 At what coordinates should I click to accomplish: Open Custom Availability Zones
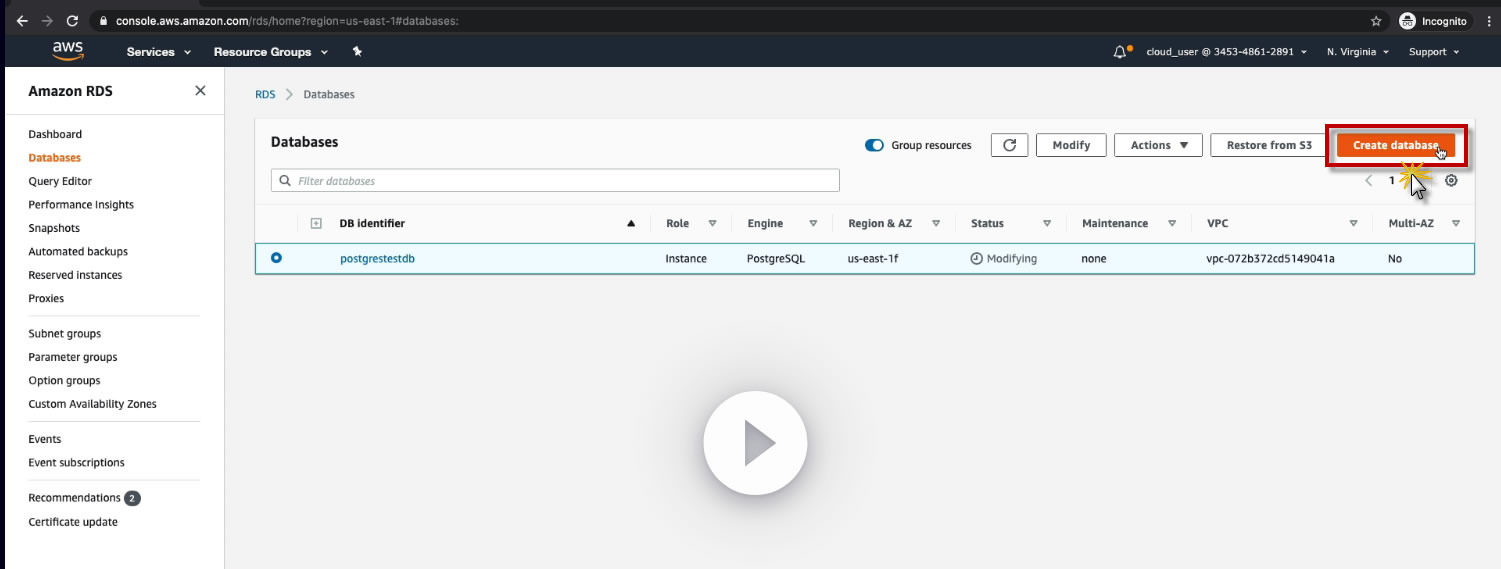click(92, 404)
